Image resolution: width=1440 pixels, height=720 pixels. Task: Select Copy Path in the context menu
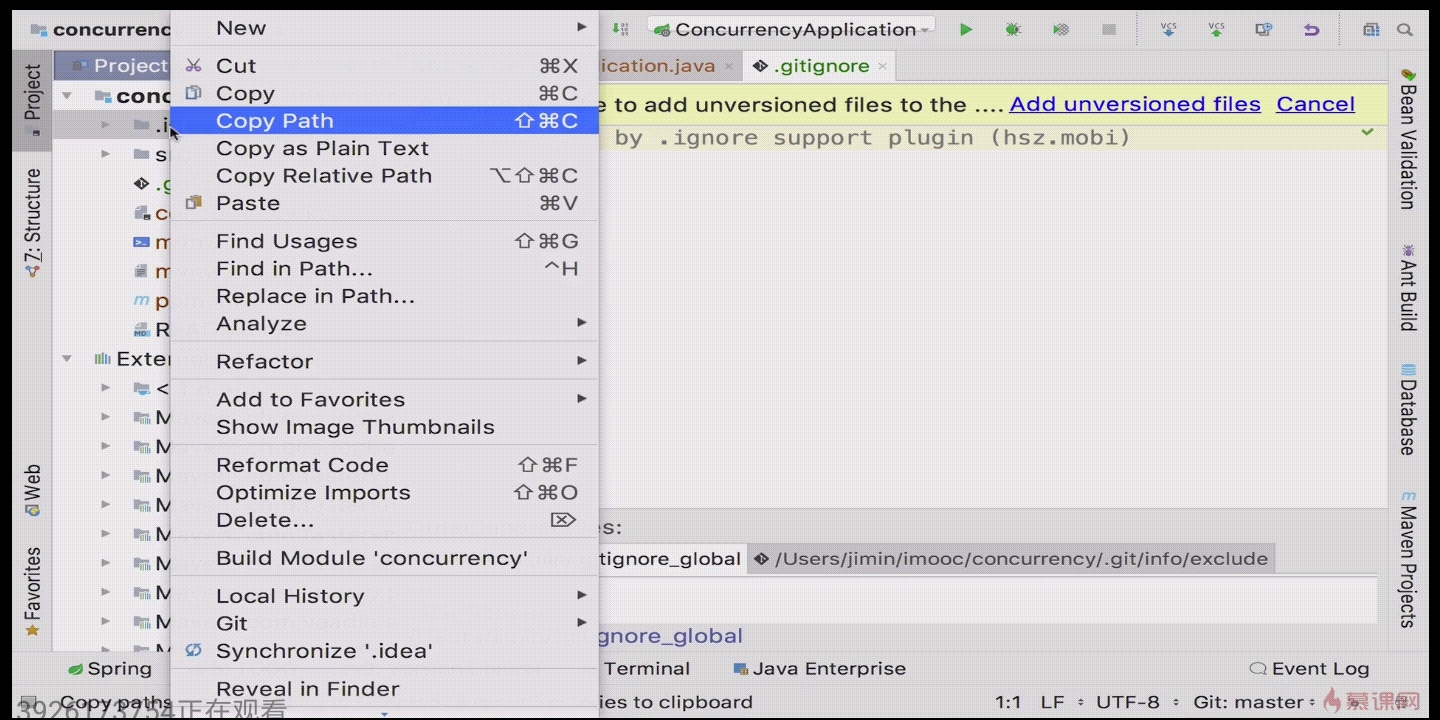tap(385, 121)
